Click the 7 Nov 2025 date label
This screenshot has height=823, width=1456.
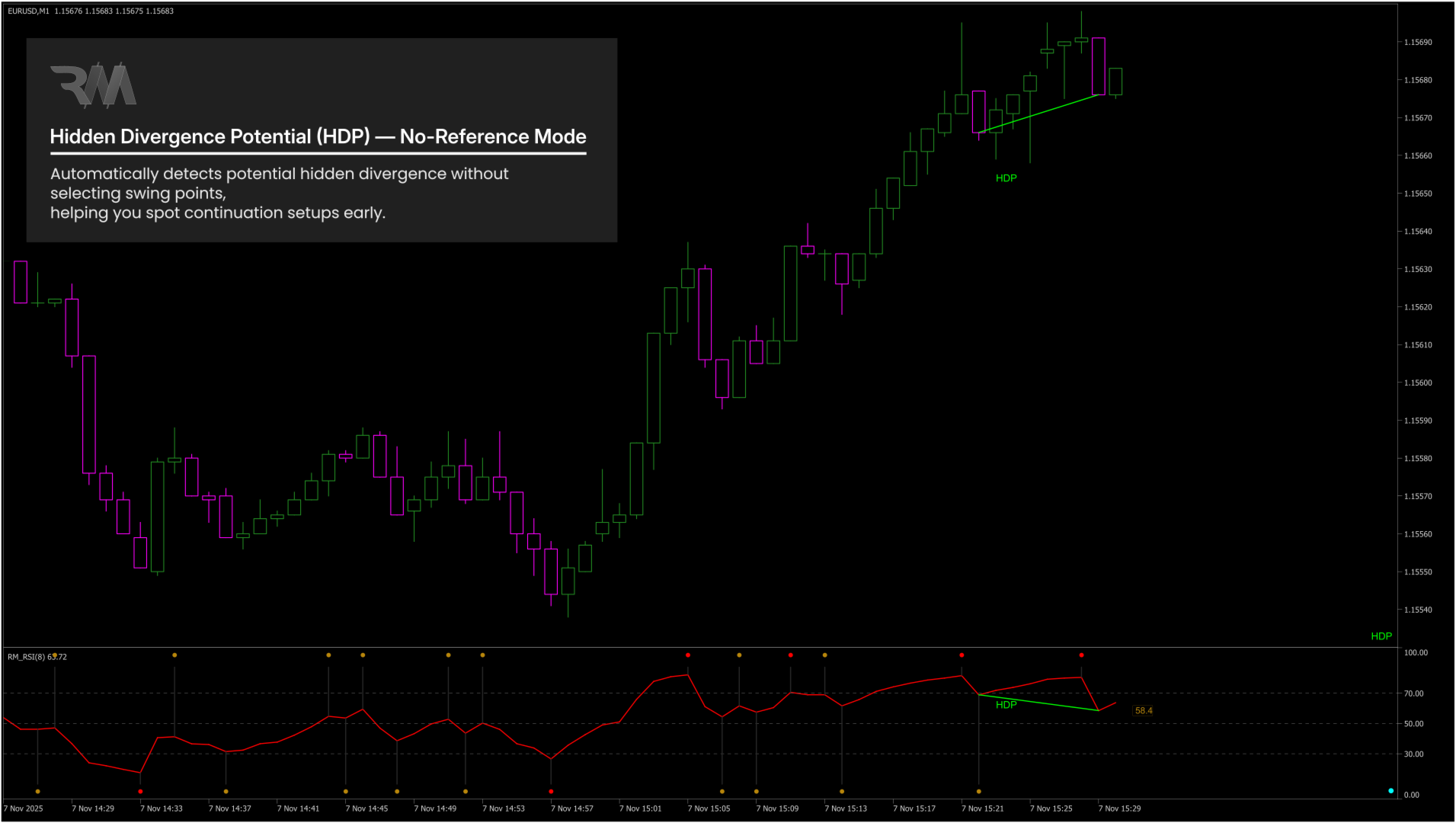23,809
